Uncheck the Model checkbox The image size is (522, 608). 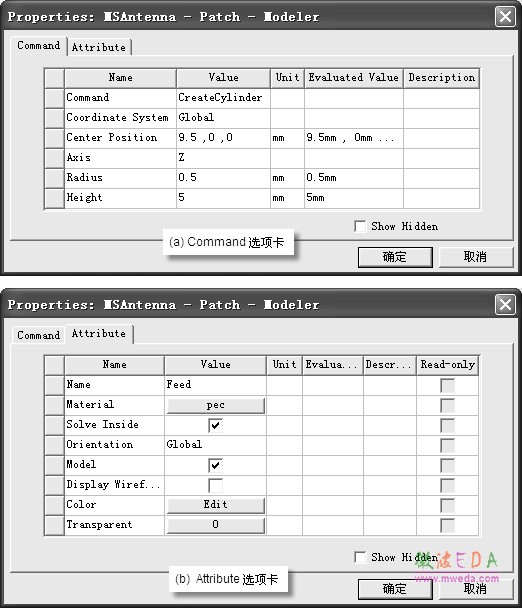coord(215,465)
